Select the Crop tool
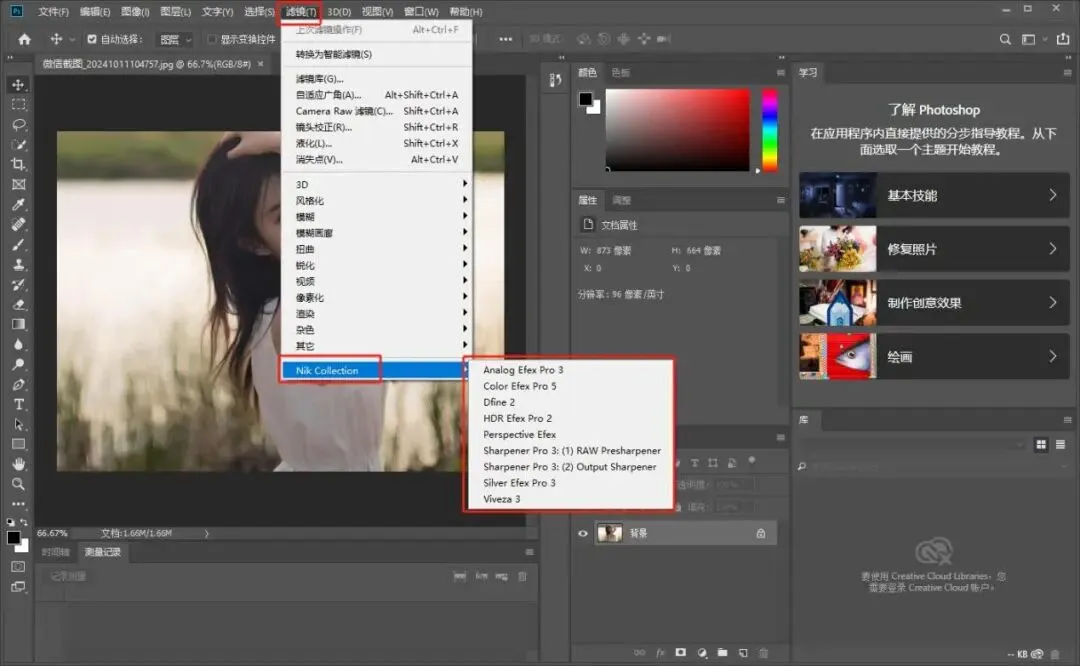1080x666 pixels. [18, 165]
